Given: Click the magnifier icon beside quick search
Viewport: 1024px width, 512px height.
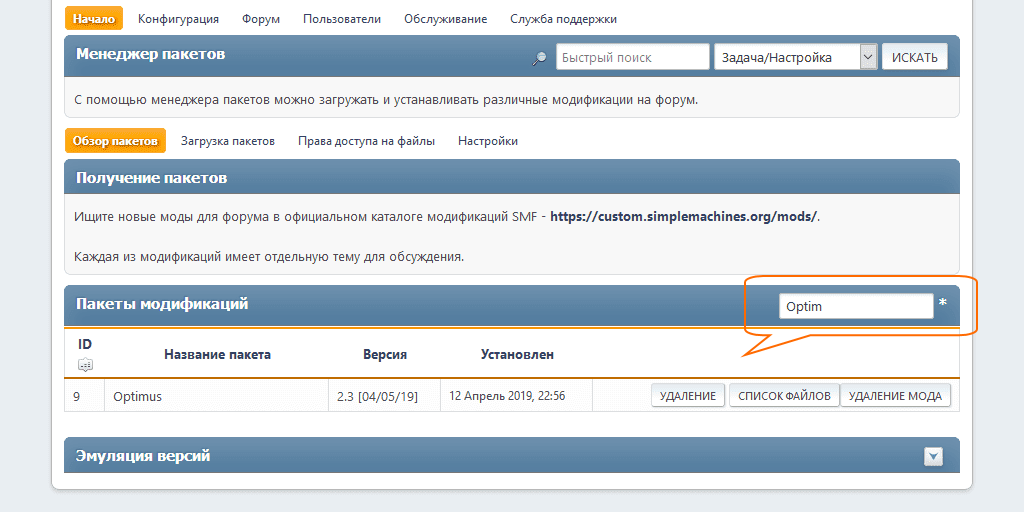Looking at the screenshot, I should (x=539, y=58).
